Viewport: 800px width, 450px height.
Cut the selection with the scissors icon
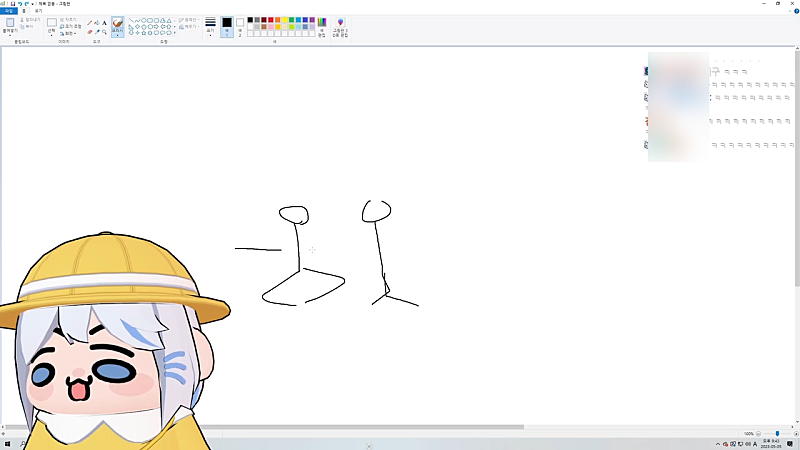[x=30, y=20]
